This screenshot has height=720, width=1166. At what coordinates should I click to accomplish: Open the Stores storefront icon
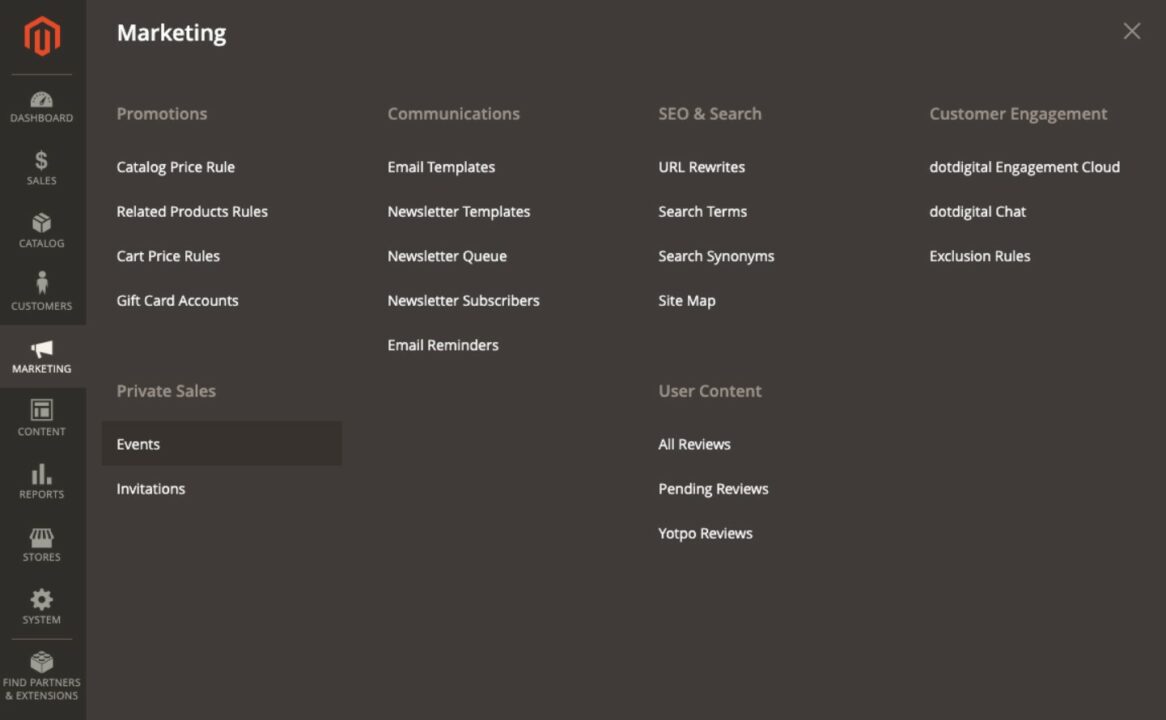coord(42,538)
